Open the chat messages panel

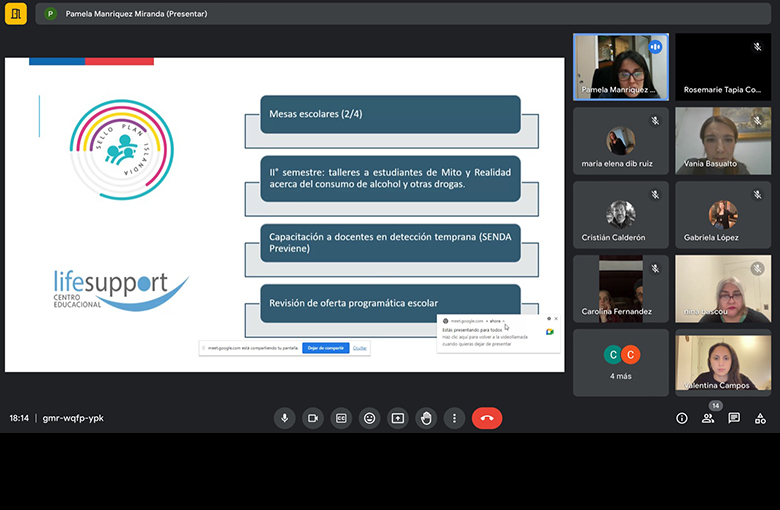click(734, 418)
